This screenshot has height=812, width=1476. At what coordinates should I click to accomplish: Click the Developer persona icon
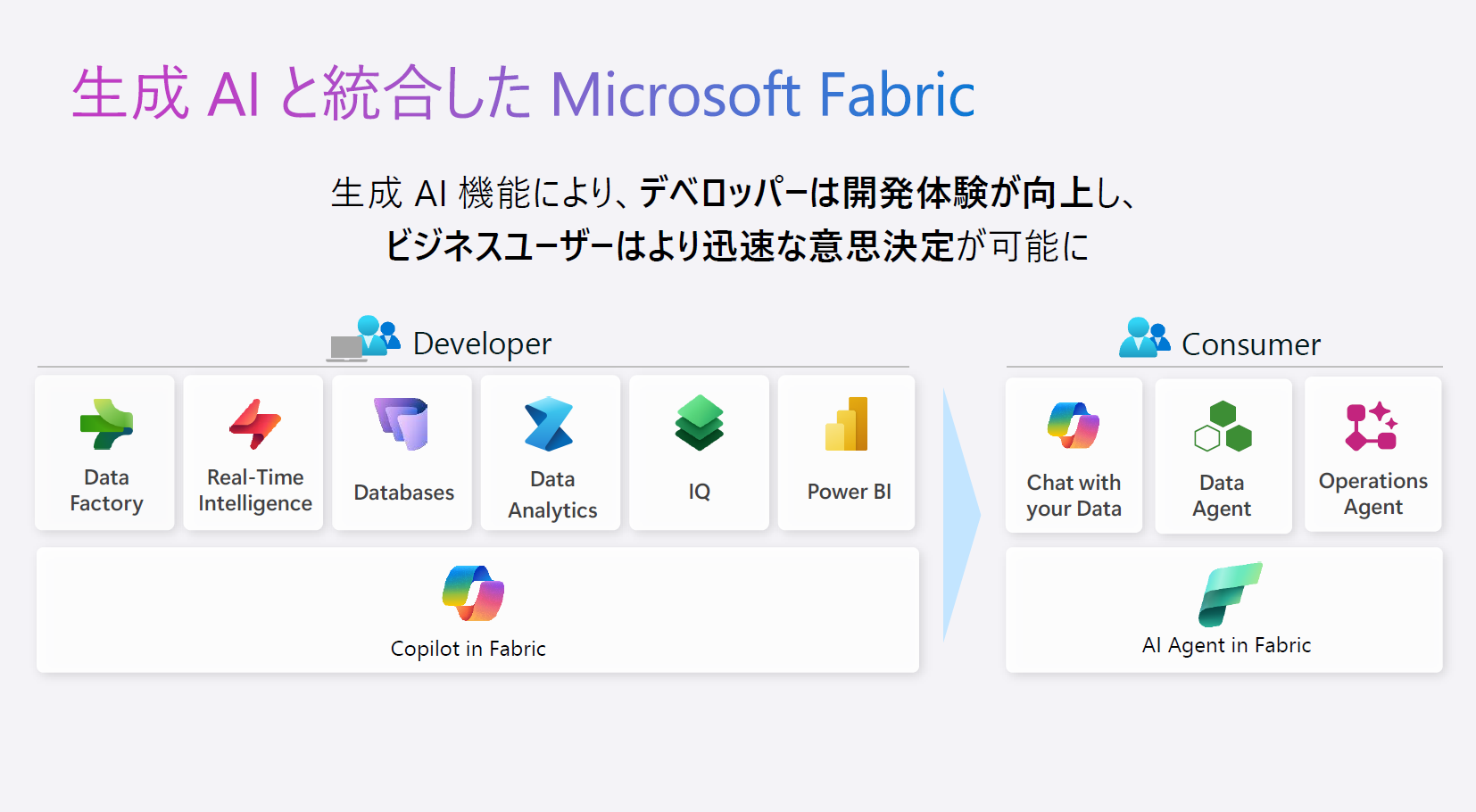[x=364, y=339]
